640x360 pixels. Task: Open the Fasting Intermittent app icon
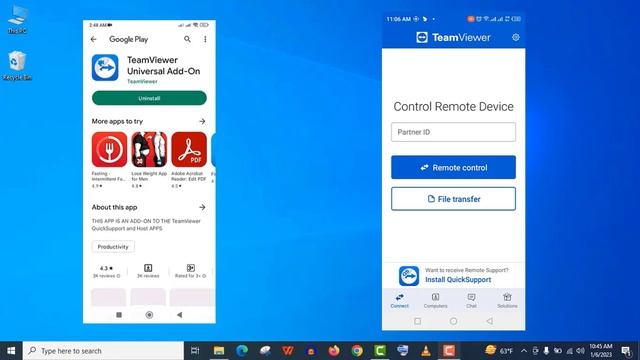(x=109, y=149)
